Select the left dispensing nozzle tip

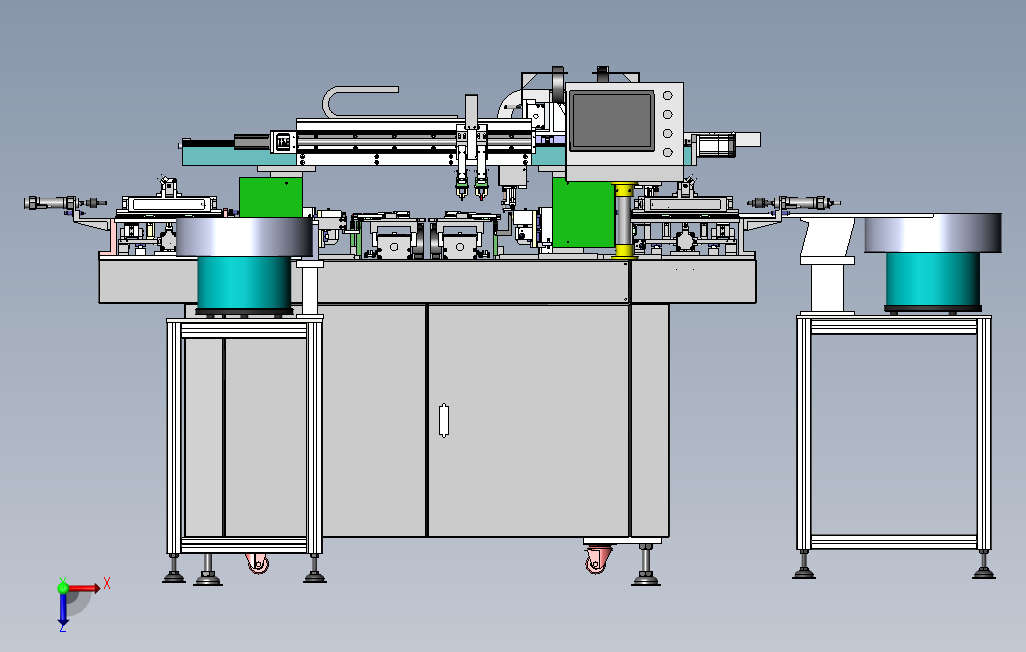(461, 193)
